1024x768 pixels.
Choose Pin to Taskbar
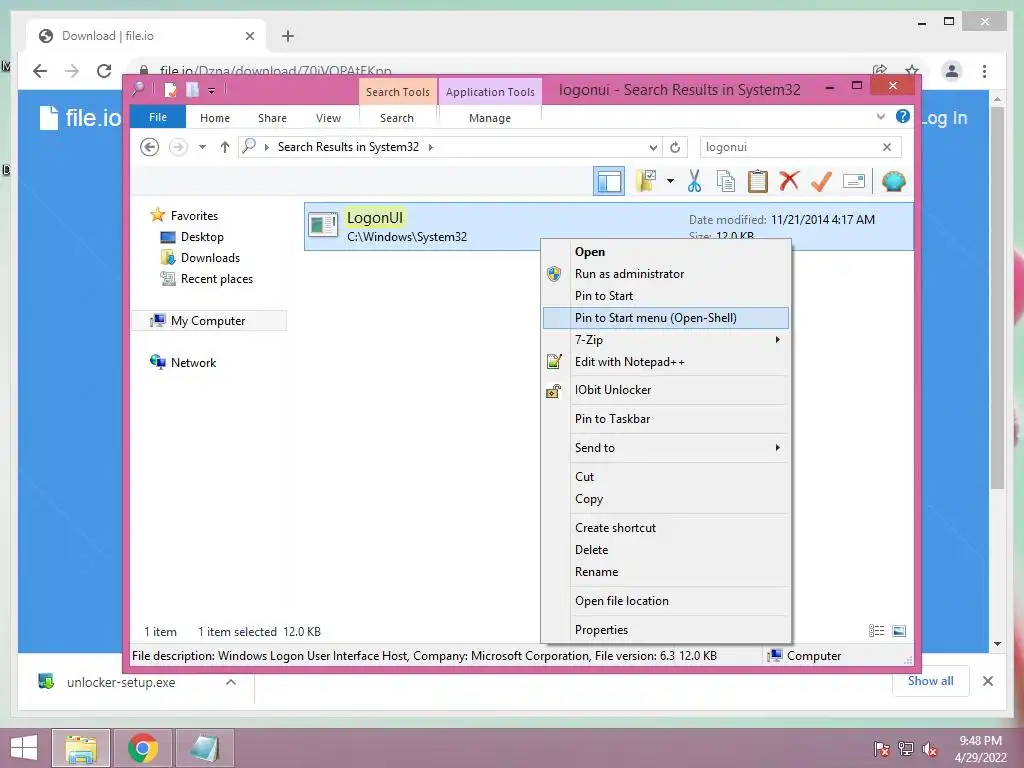(x=665, y=419)
